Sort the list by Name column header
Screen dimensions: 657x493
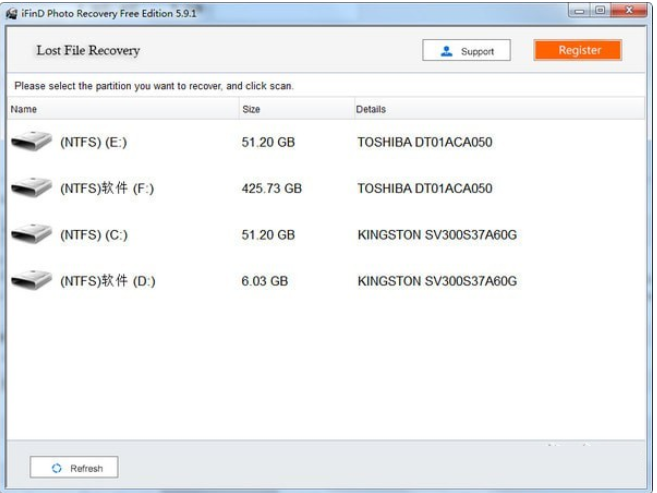(123, 109)
